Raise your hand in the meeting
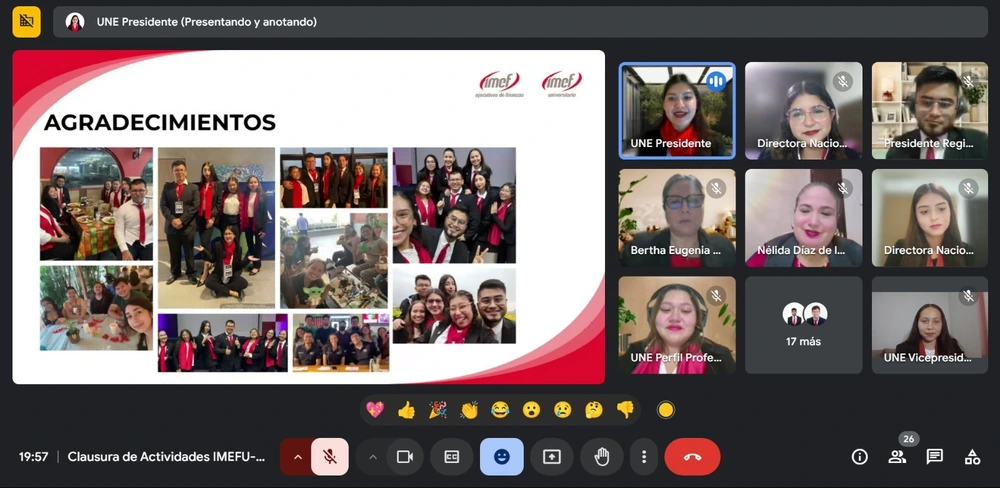1000x488 pixels. click(601, 457)
